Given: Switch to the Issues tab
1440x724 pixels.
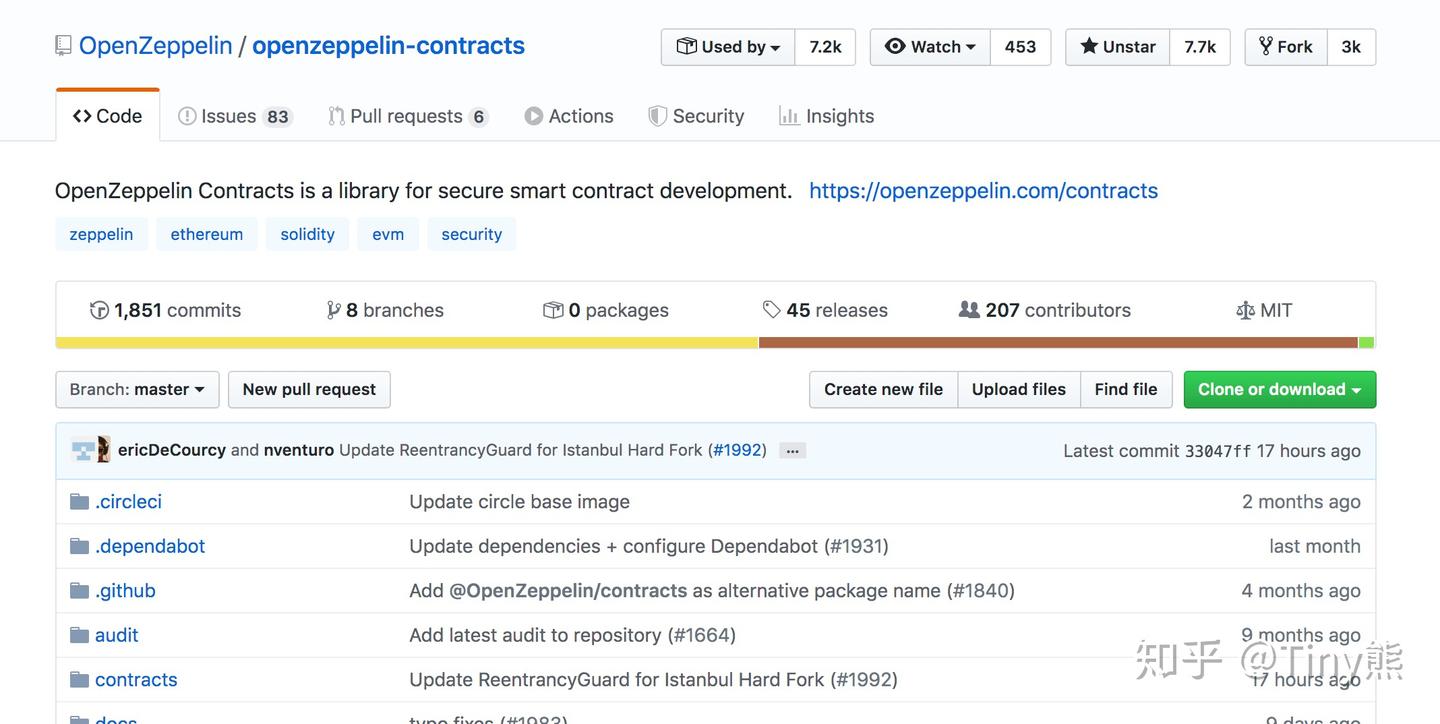Looking at the screenshot, I should (234, 116).
